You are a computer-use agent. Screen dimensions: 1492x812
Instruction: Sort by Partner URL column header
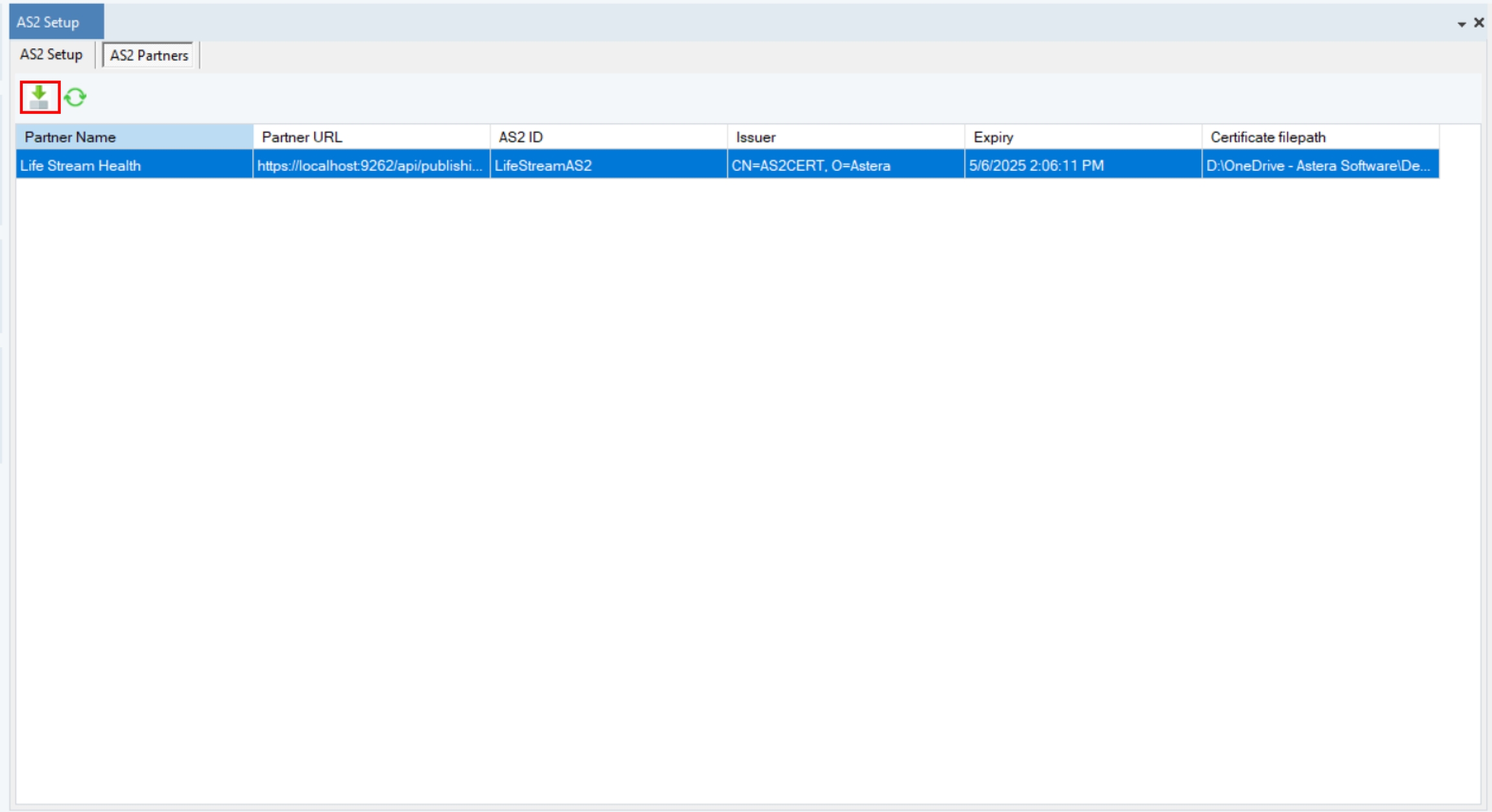pos(371,137)
